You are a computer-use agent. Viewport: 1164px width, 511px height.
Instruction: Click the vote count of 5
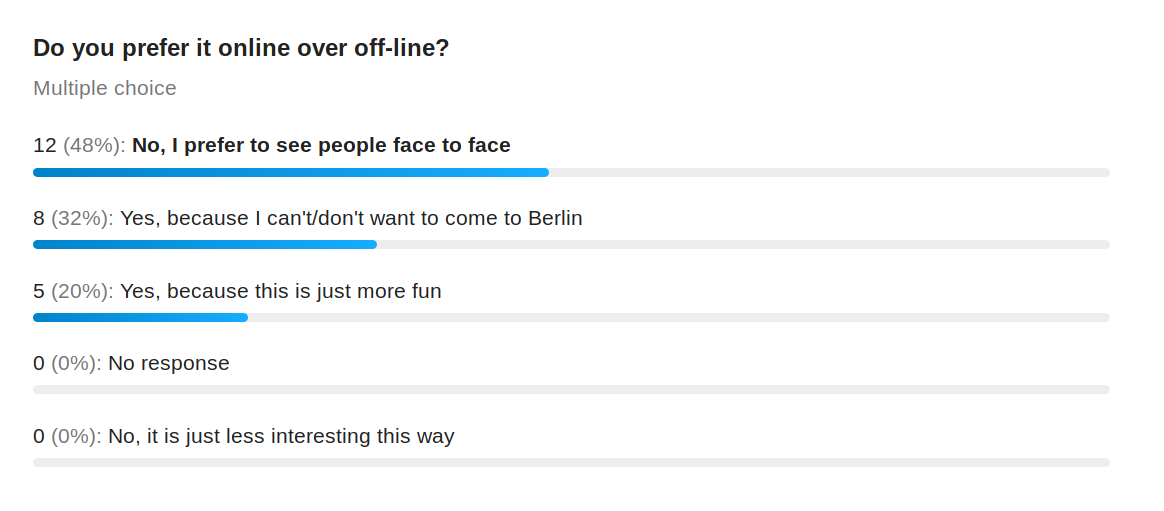click(x=39, y=291)
